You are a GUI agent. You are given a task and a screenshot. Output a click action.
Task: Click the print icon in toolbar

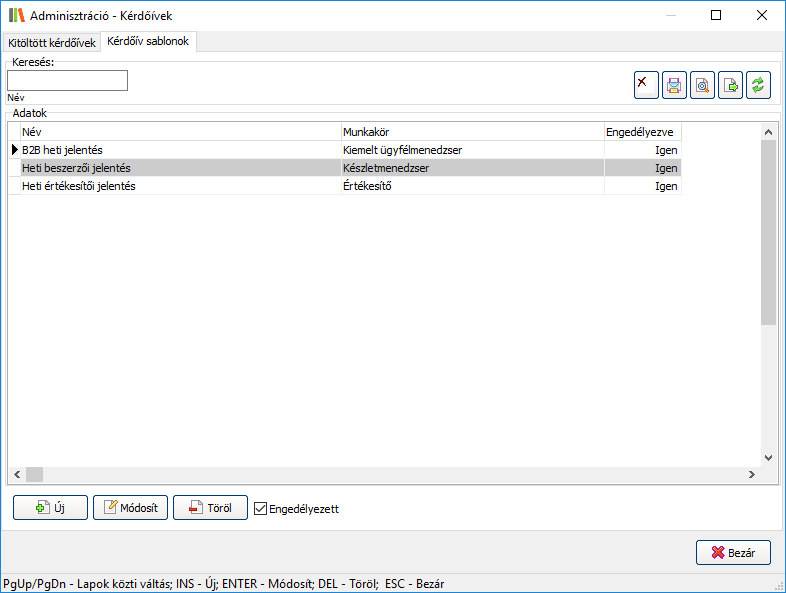tap(674, 86)
